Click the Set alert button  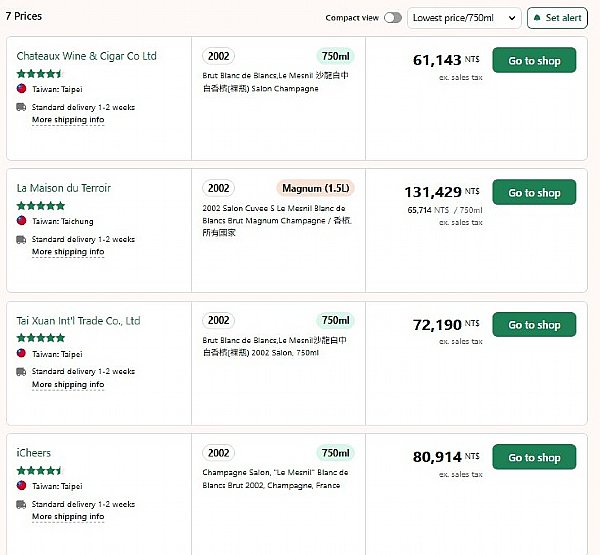(x=557, y=18)
